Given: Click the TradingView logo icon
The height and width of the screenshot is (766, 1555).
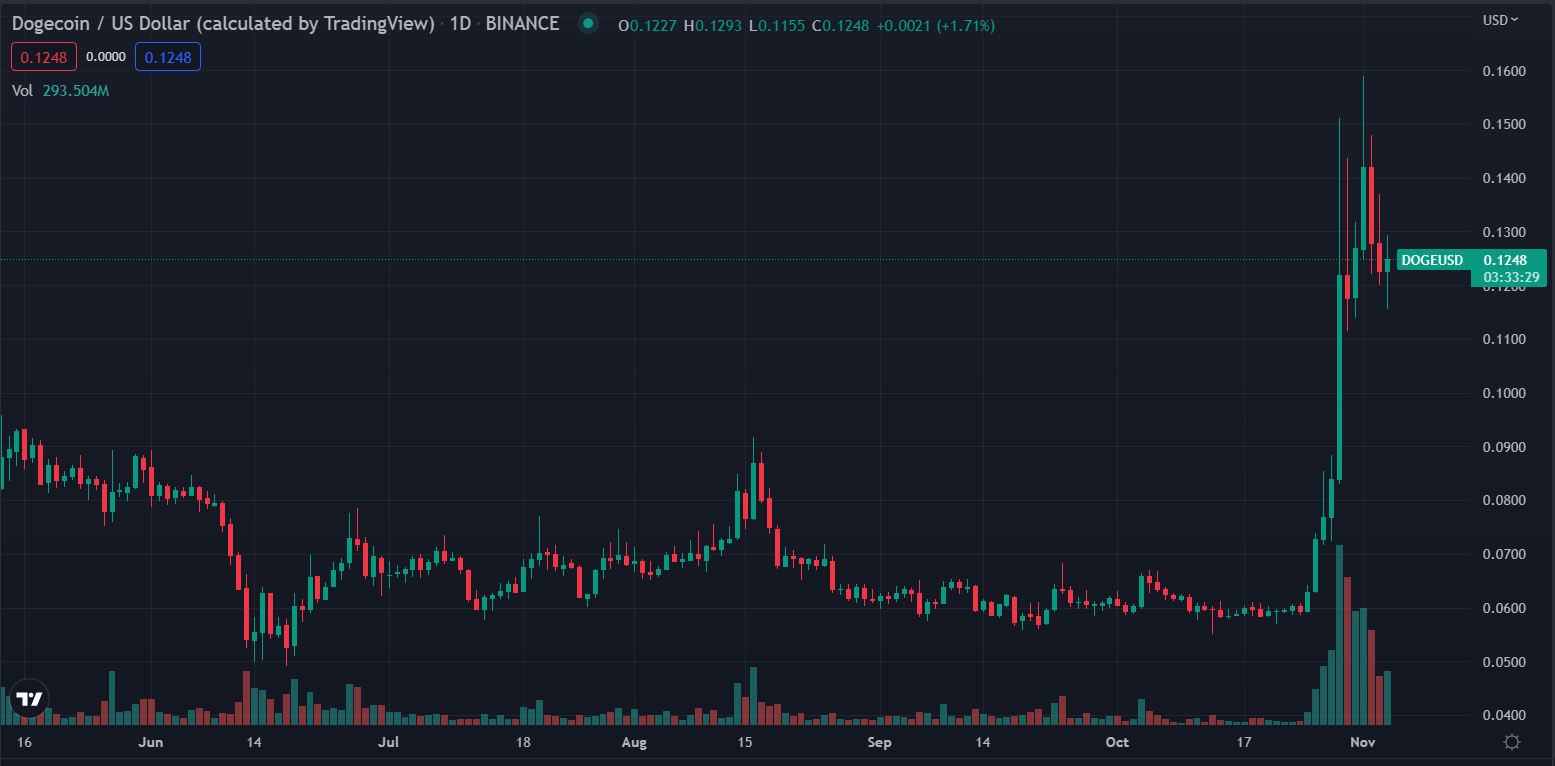Looking at the screenshot, I should click(x=29, y=699).
